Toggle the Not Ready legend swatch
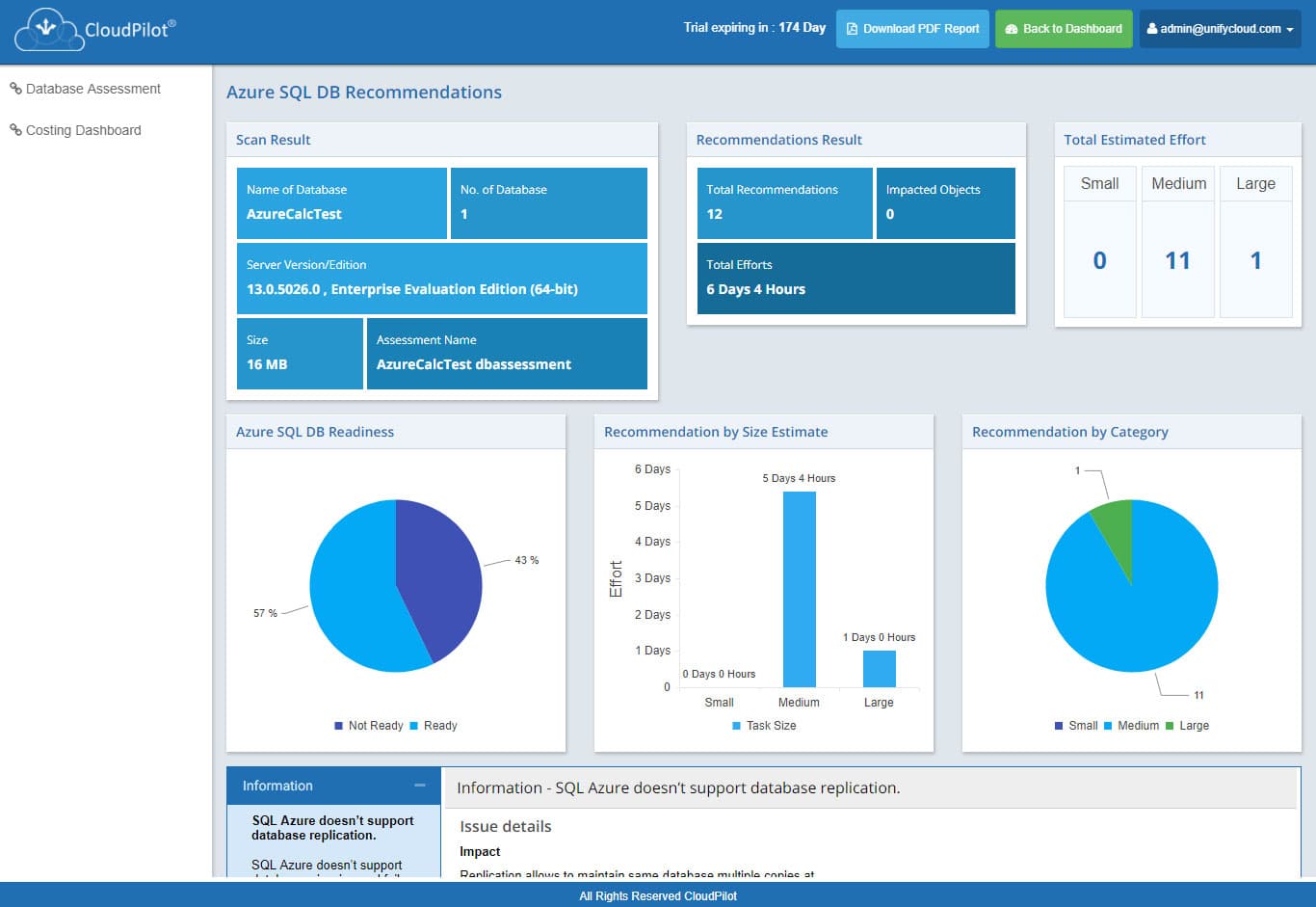Viewport: 1316px width, 907px height. click(x=338, y=726)
